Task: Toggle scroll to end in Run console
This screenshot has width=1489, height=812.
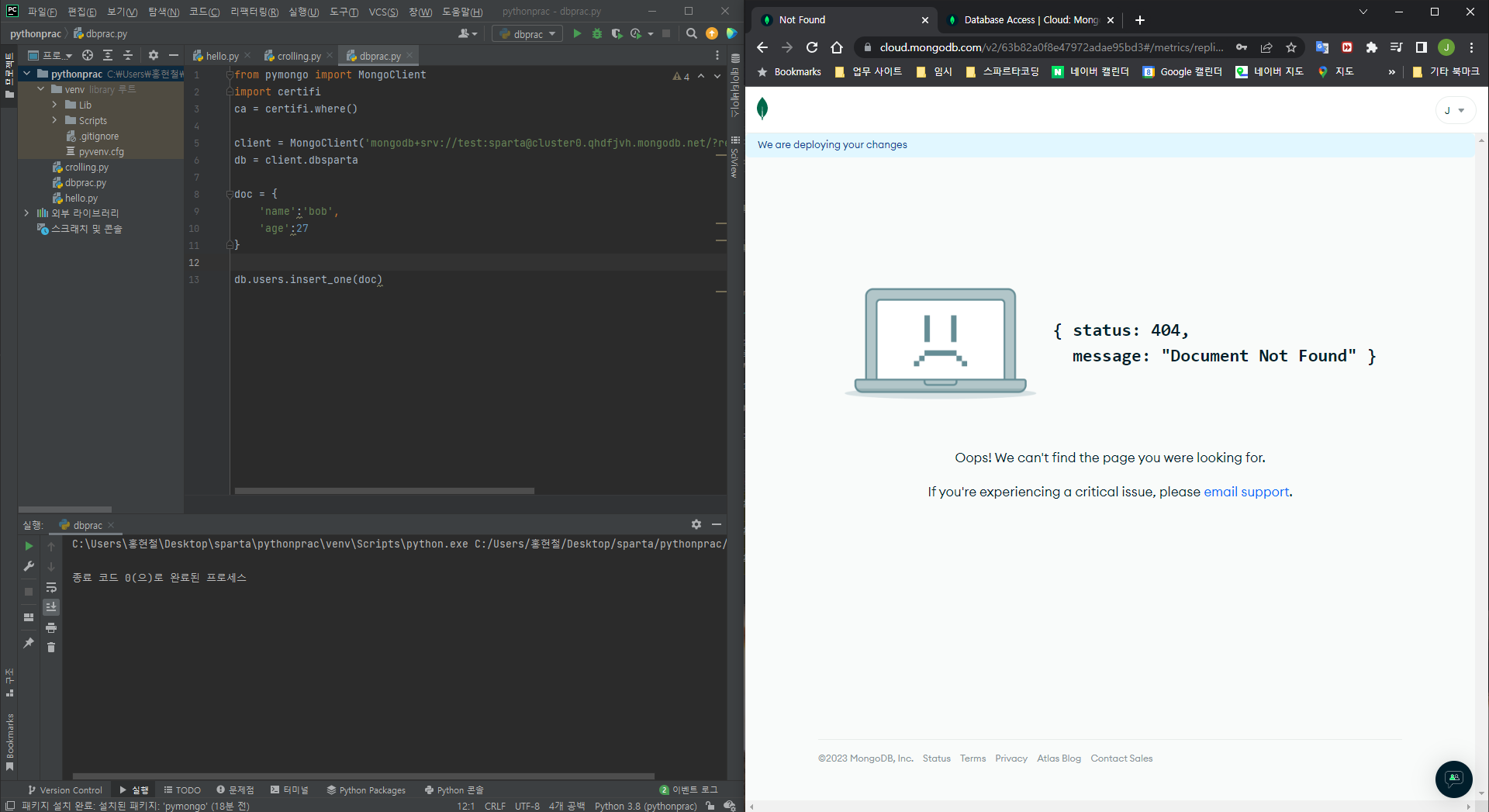Action: [x=51, y=606]
